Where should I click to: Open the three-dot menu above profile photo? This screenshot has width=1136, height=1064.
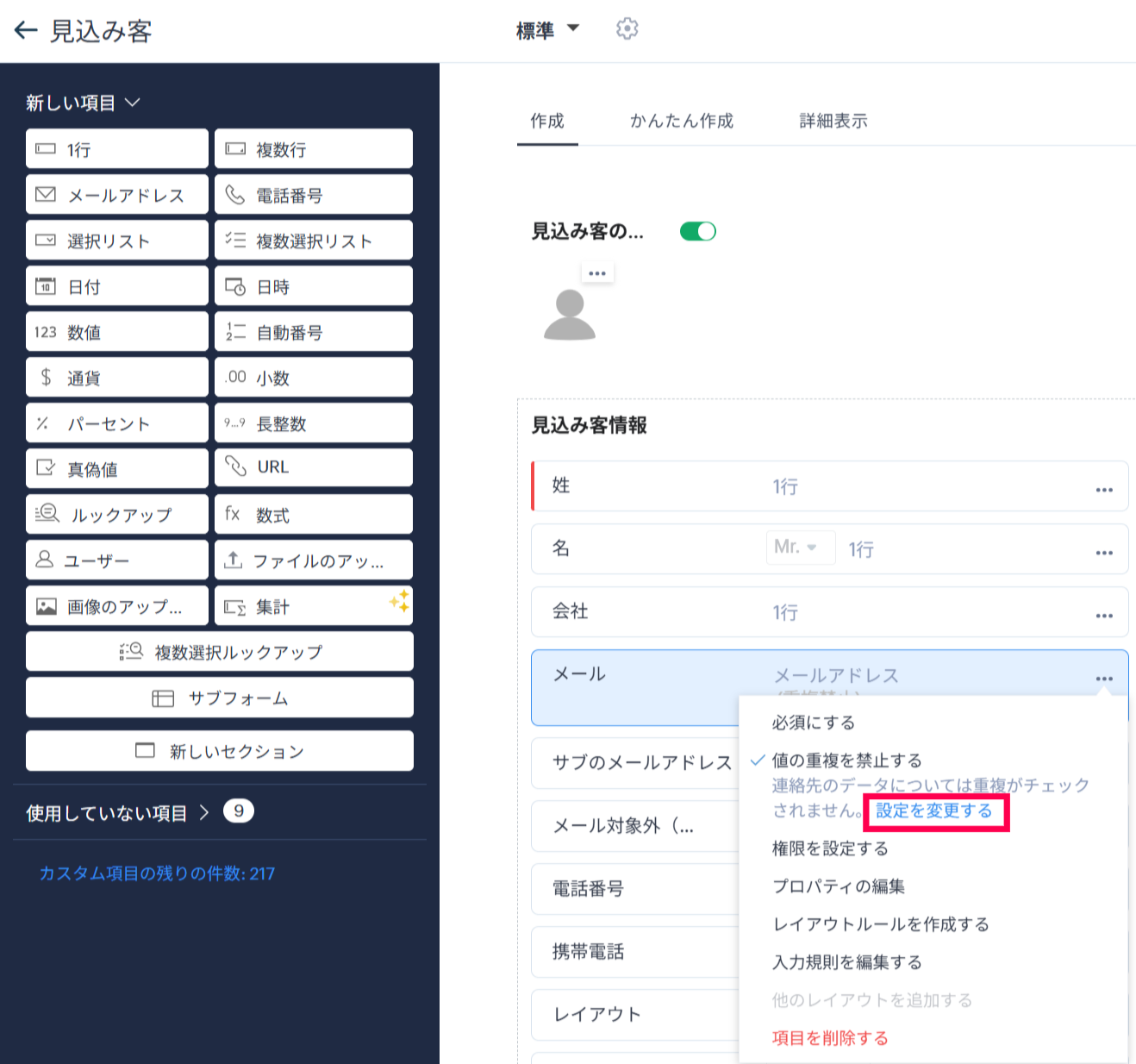click(x=597, y=273)
